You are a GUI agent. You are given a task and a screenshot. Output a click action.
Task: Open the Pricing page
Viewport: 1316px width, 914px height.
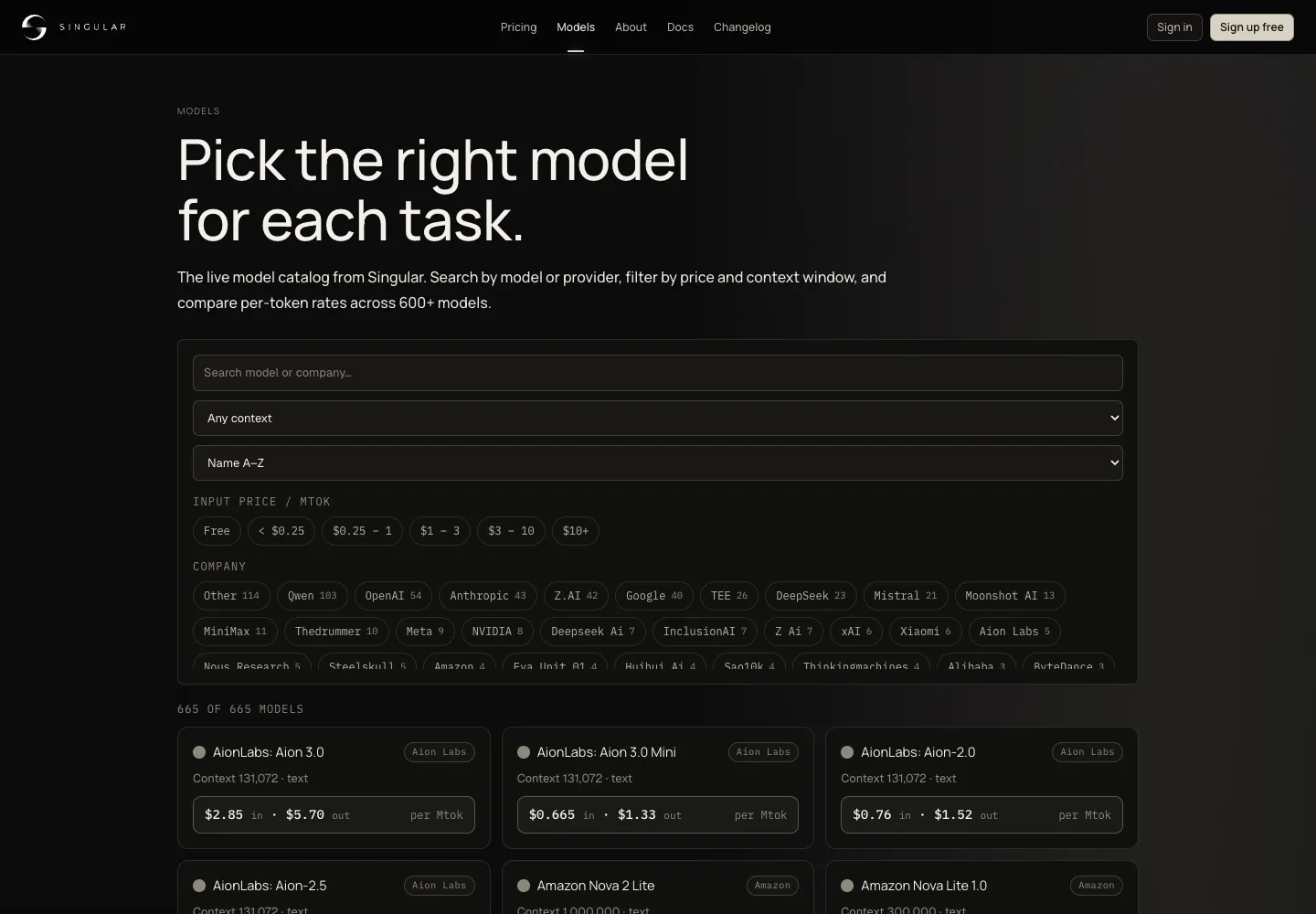518,27
